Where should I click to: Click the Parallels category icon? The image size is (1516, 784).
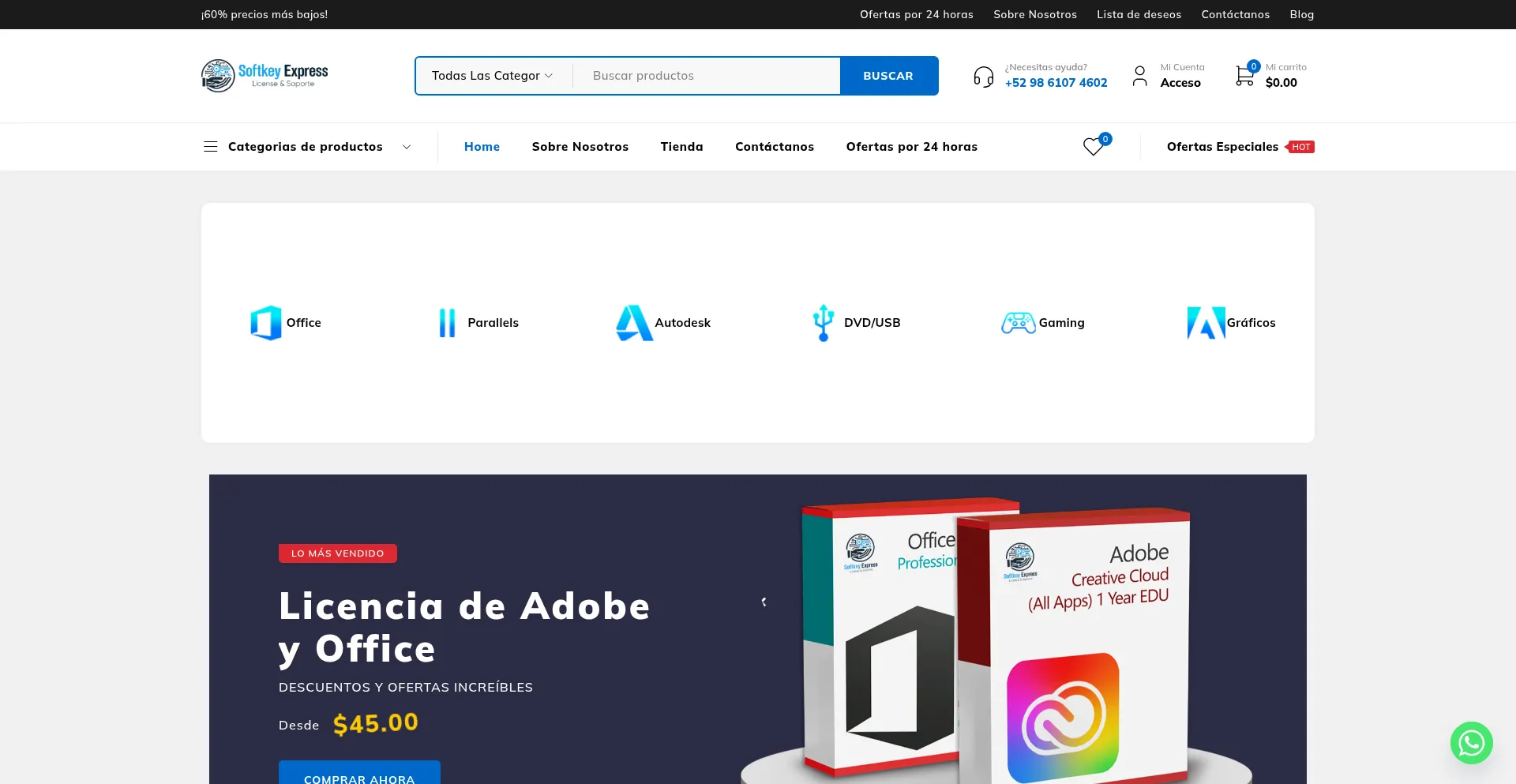(447, 323)
